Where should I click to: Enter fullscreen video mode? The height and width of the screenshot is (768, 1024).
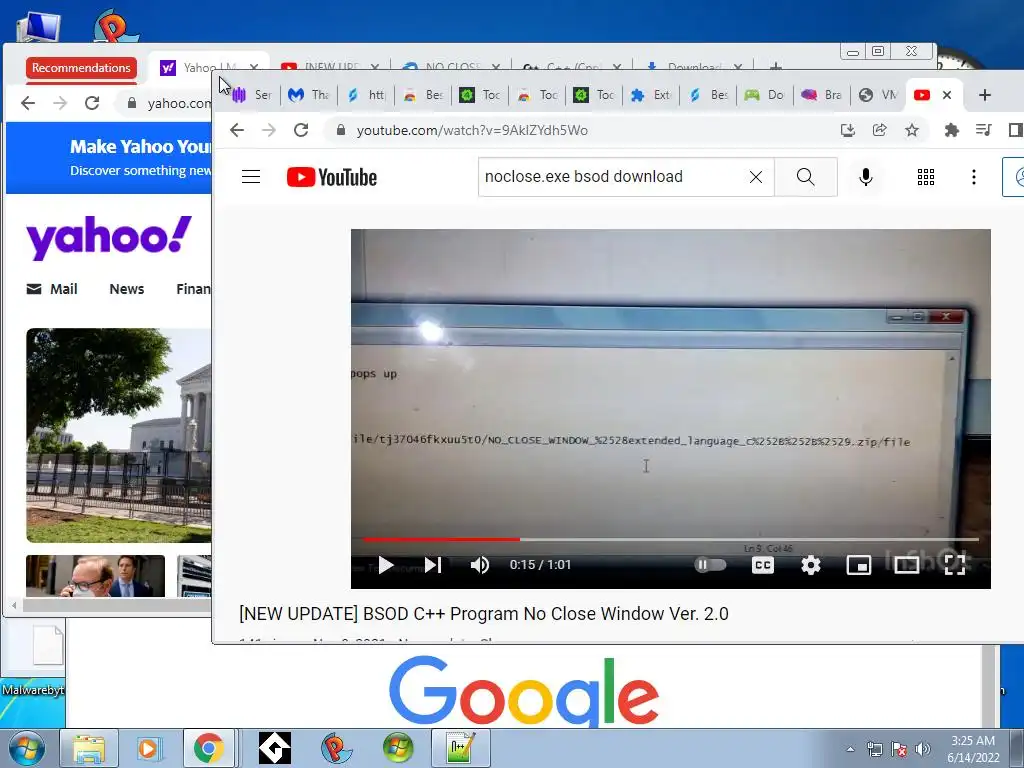[955, 565]
